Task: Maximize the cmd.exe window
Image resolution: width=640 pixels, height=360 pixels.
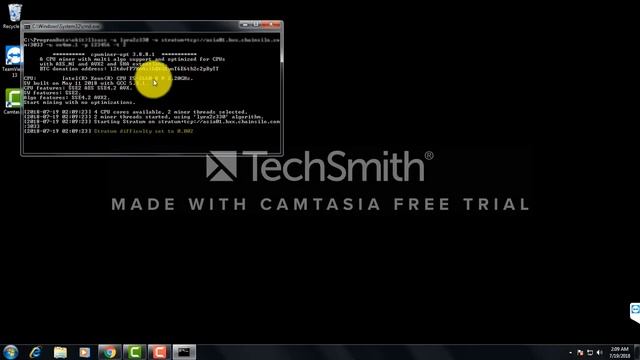Action: [256, 25]
